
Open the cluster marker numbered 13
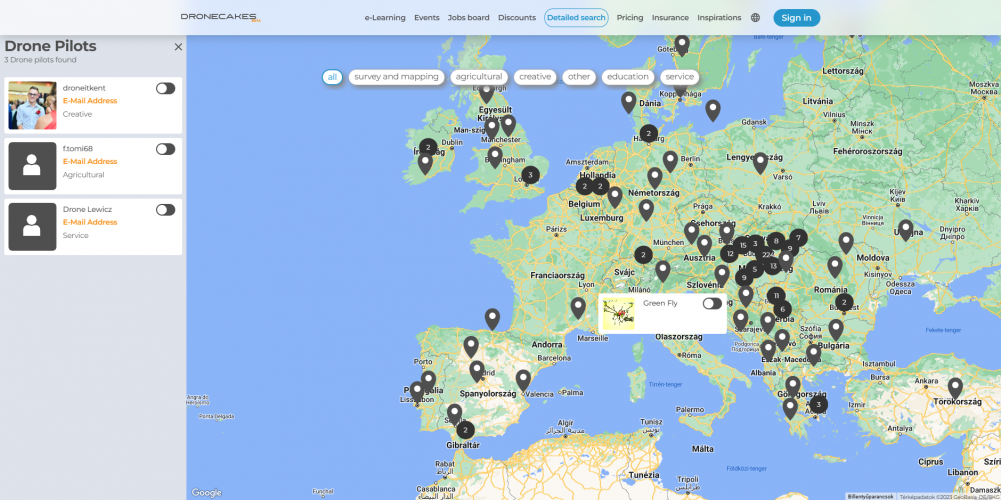[773, 266]
